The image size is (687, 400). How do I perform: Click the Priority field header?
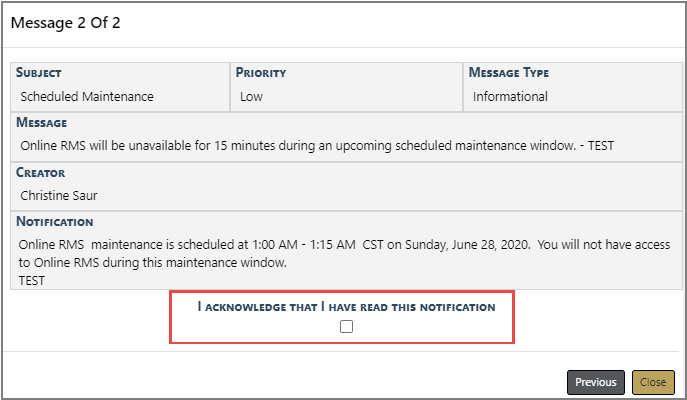coord(262,73)
